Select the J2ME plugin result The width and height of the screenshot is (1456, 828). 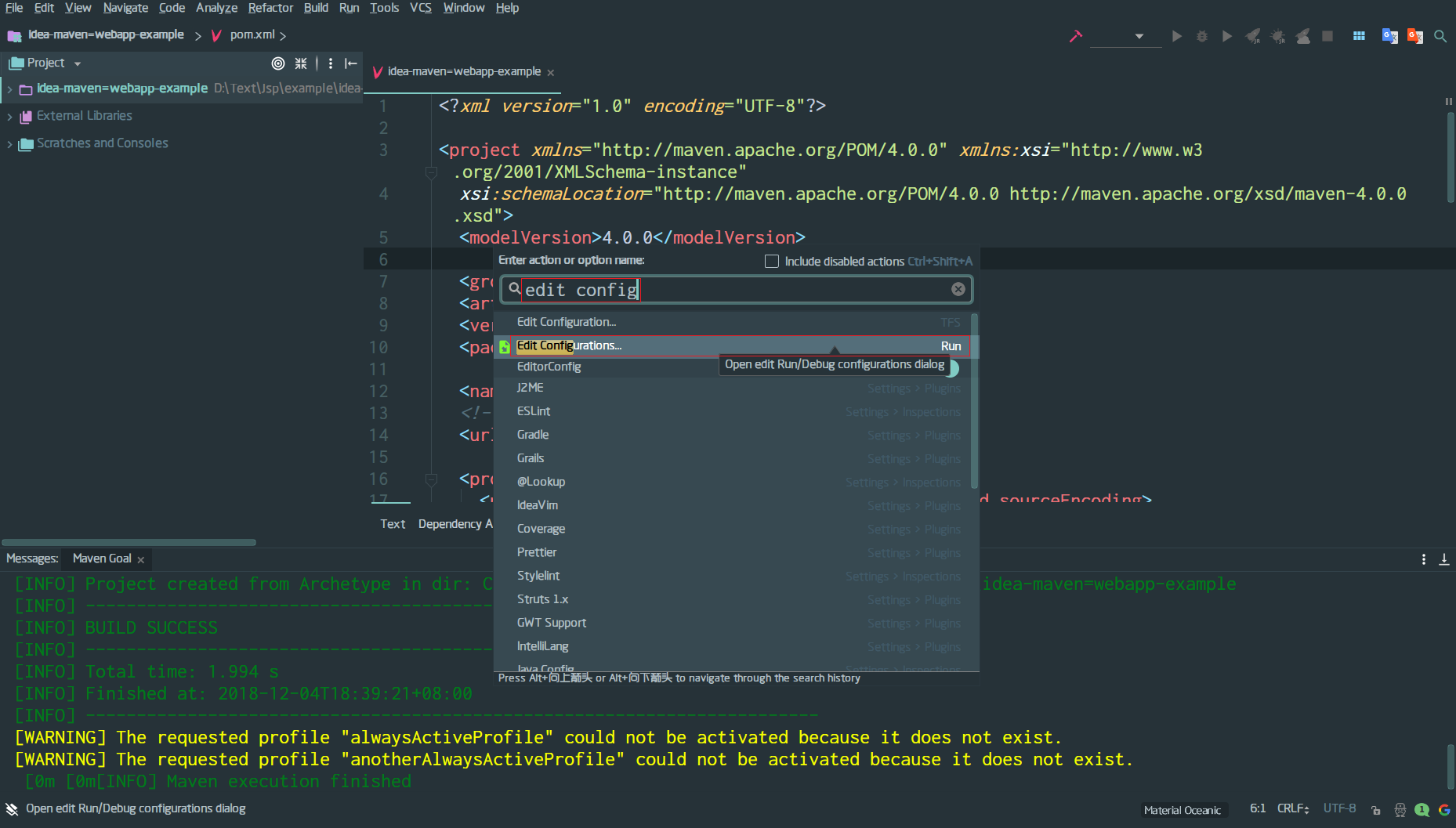coord(733,388)
